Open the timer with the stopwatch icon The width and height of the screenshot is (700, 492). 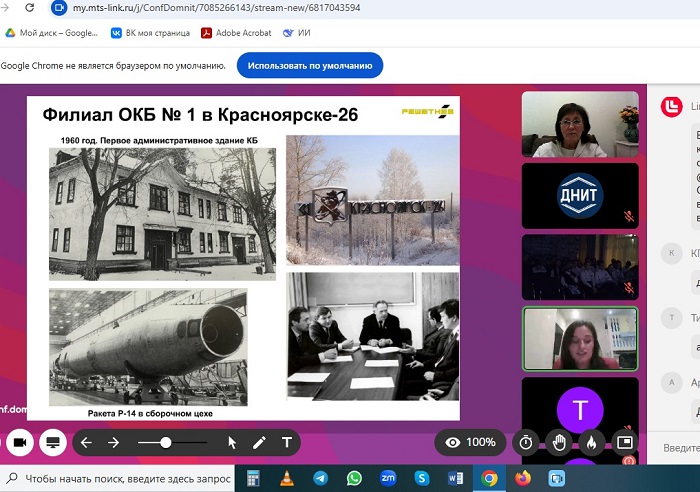(x=526, y=442)
